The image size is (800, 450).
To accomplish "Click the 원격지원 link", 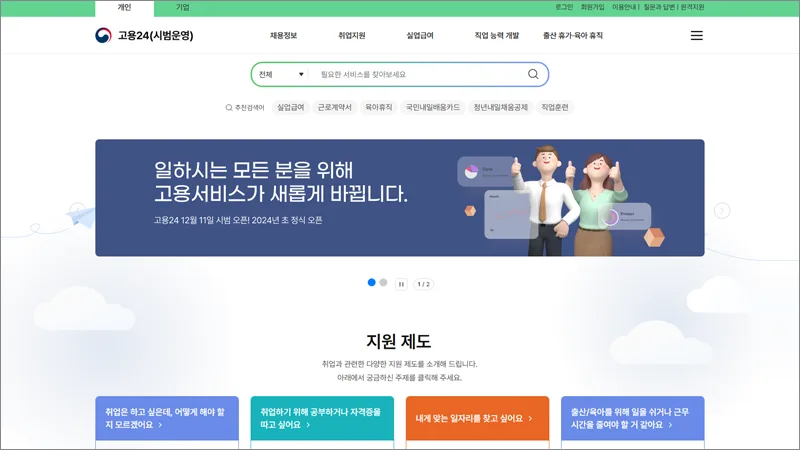I will (692, 7).
